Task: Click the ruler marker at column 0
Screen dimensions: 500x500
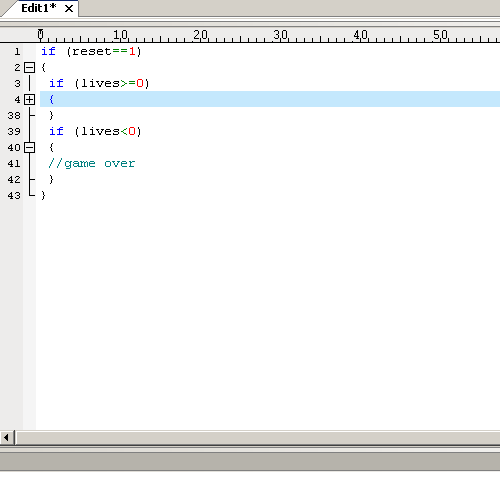Action: pos(40,34)
